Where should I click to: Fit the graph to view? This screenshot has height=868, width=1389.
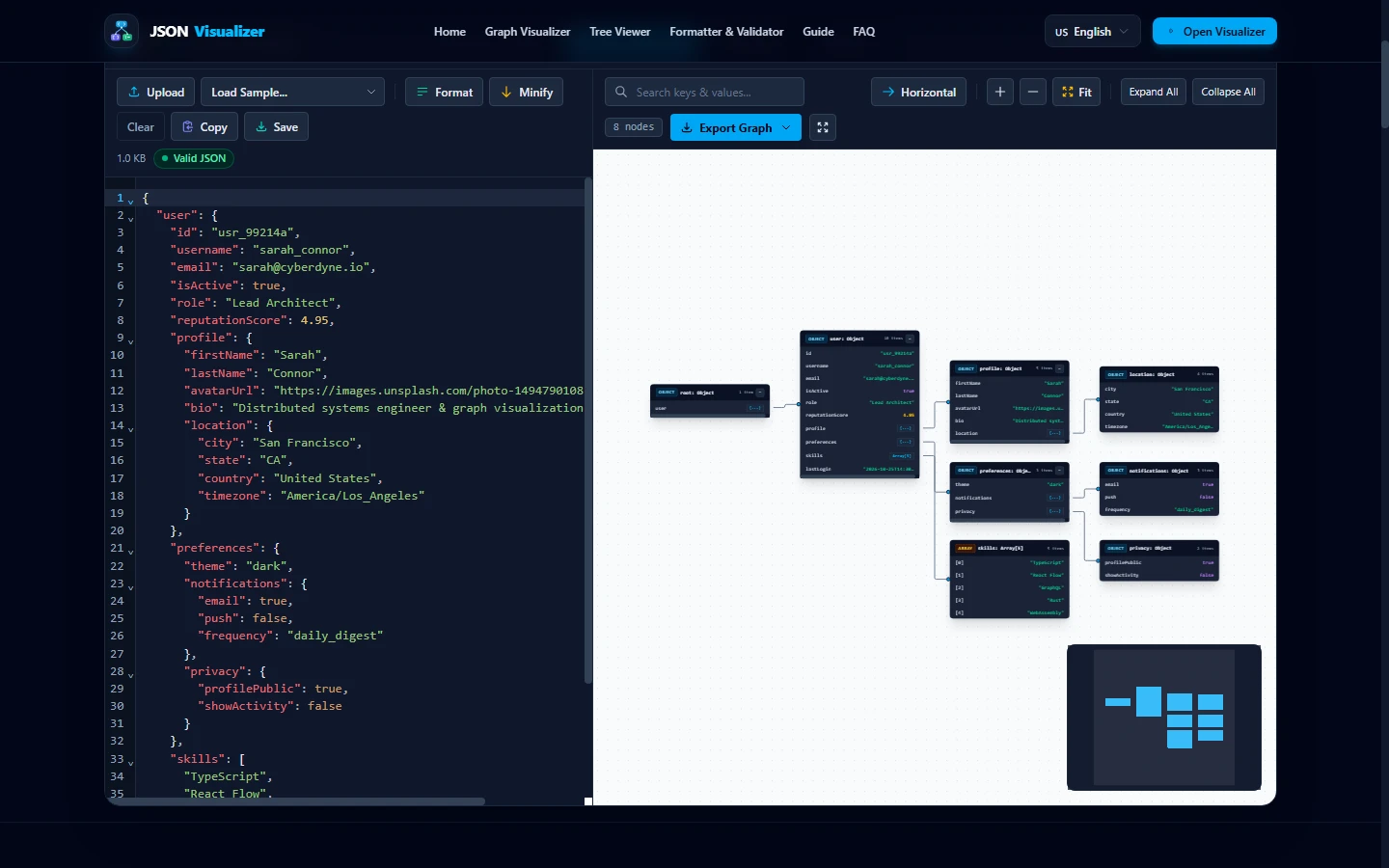pos(1076,93)
